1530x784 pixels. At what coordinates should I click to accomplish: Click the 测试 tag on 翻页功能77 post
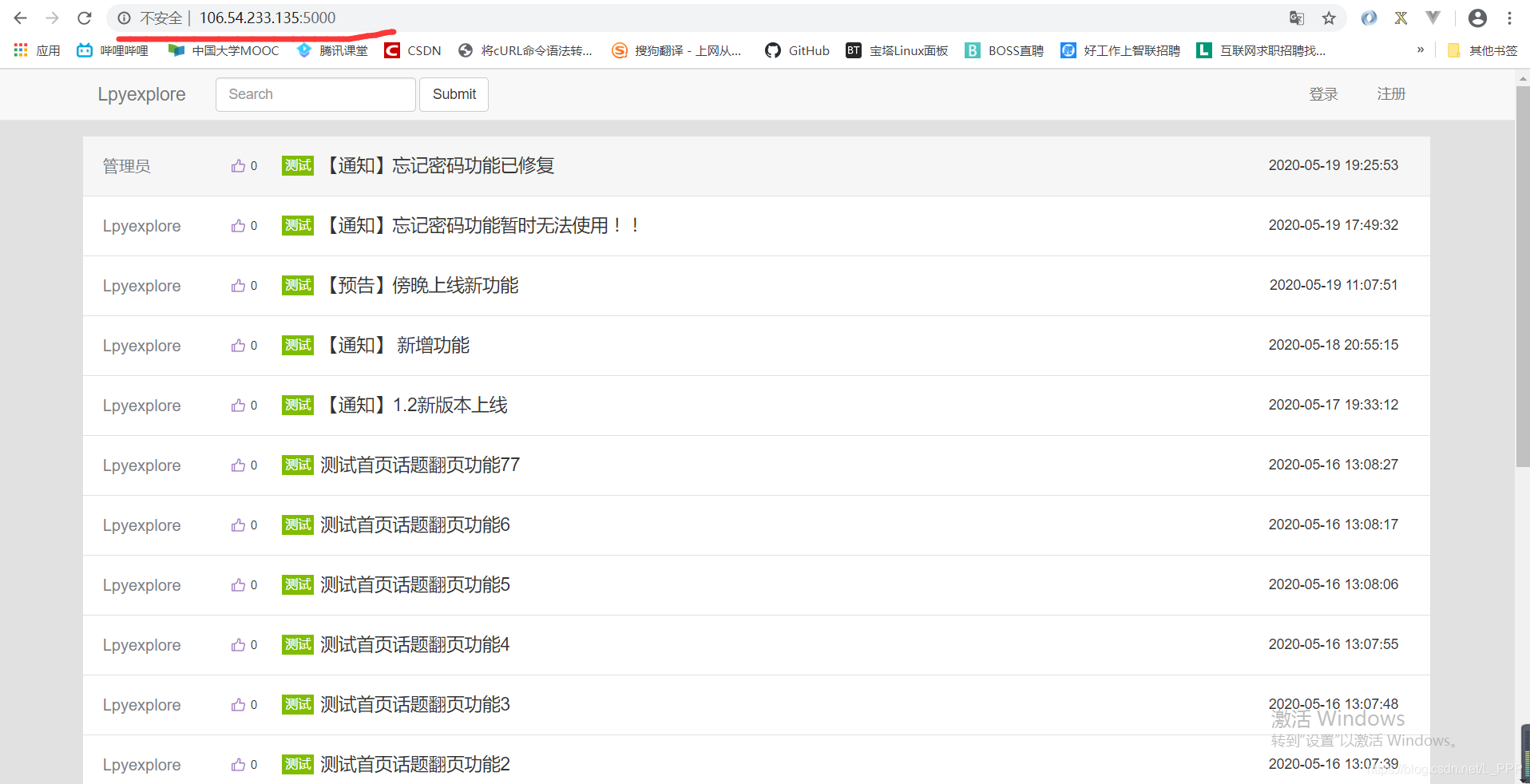[x=298, y=465]
